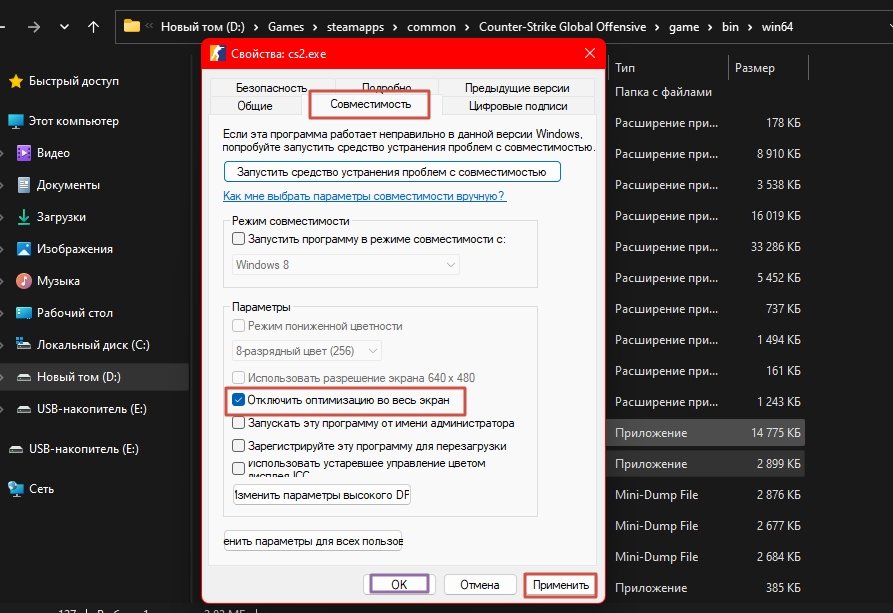Click bin in the address breadcrumb
The height and width of the screenshot is (613, 893).
[x=730, y=27]
